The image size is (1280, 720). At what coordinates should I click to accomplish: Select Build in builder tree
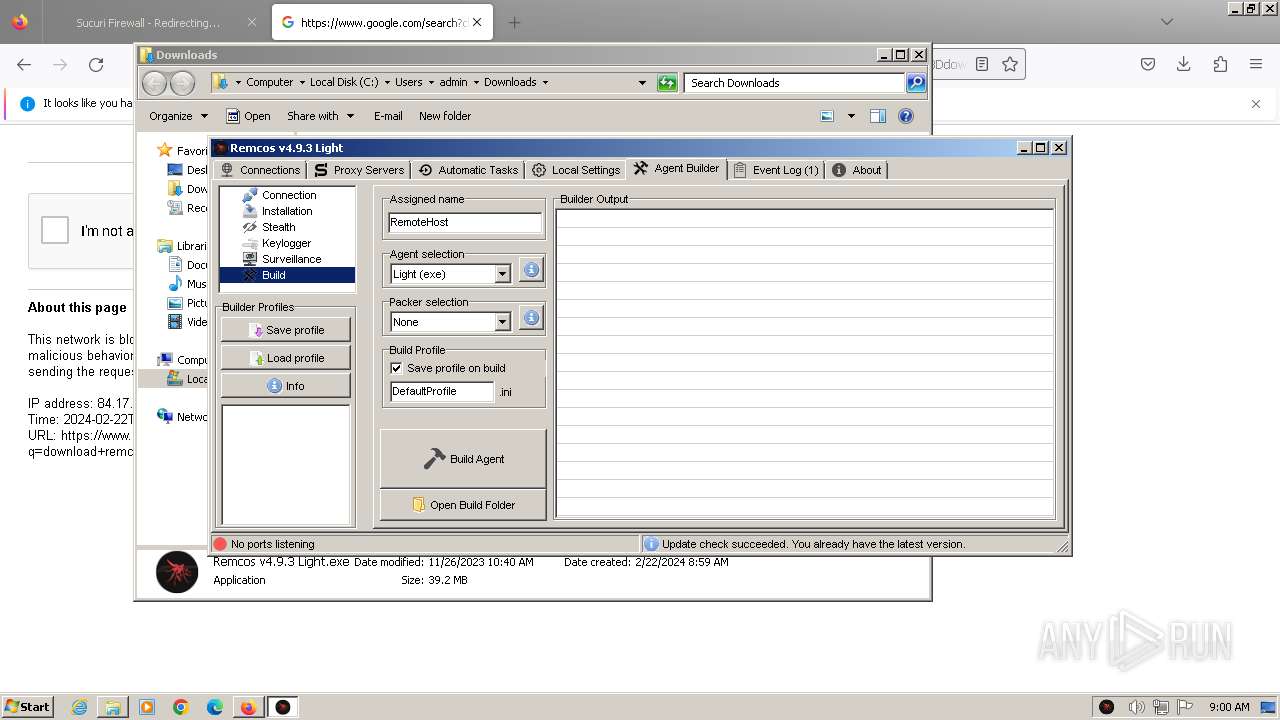pos(273,275)
